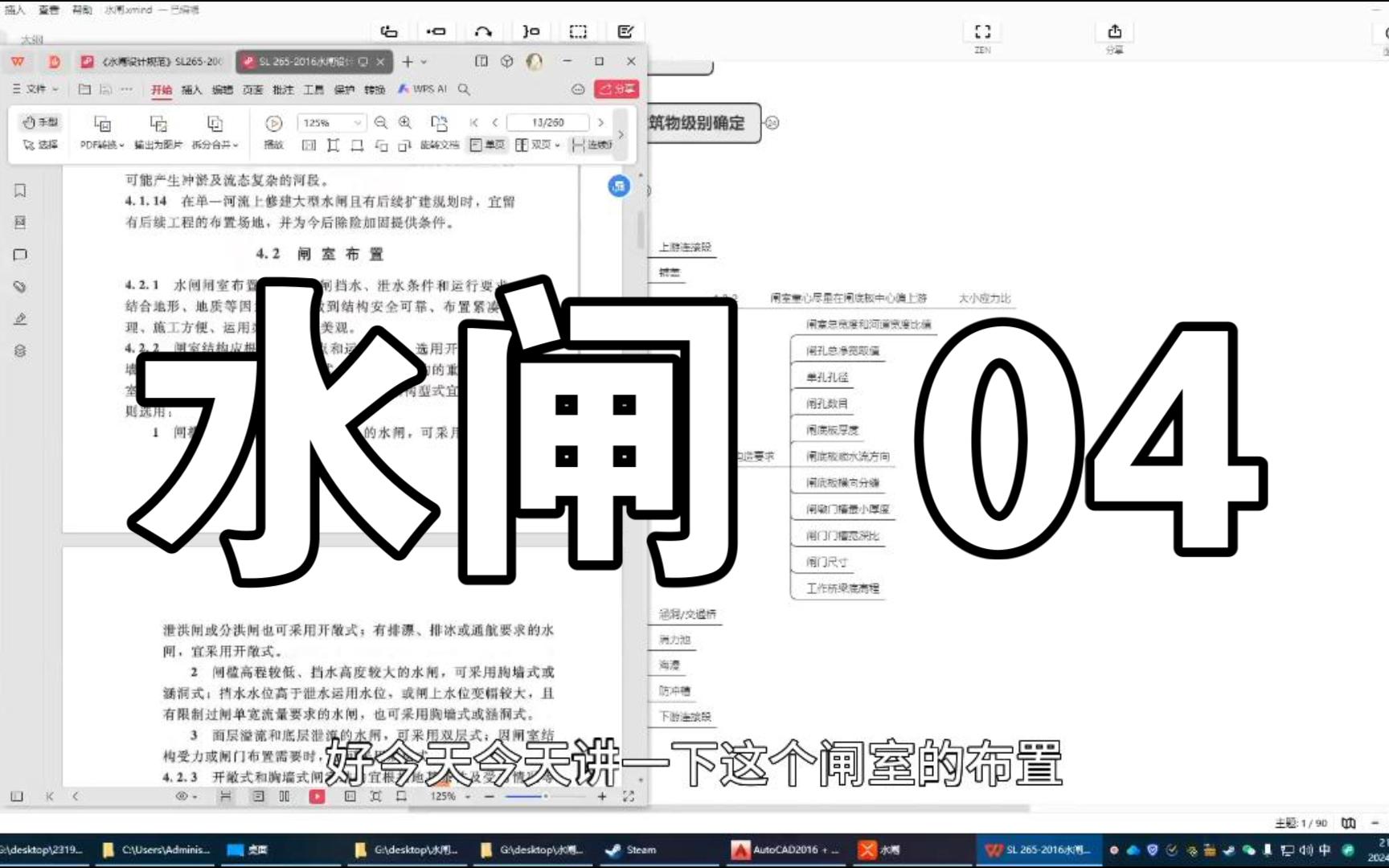1389x868 pixels.
Task: Click the zoom out magnifier icon
Action: click(381, 122)
